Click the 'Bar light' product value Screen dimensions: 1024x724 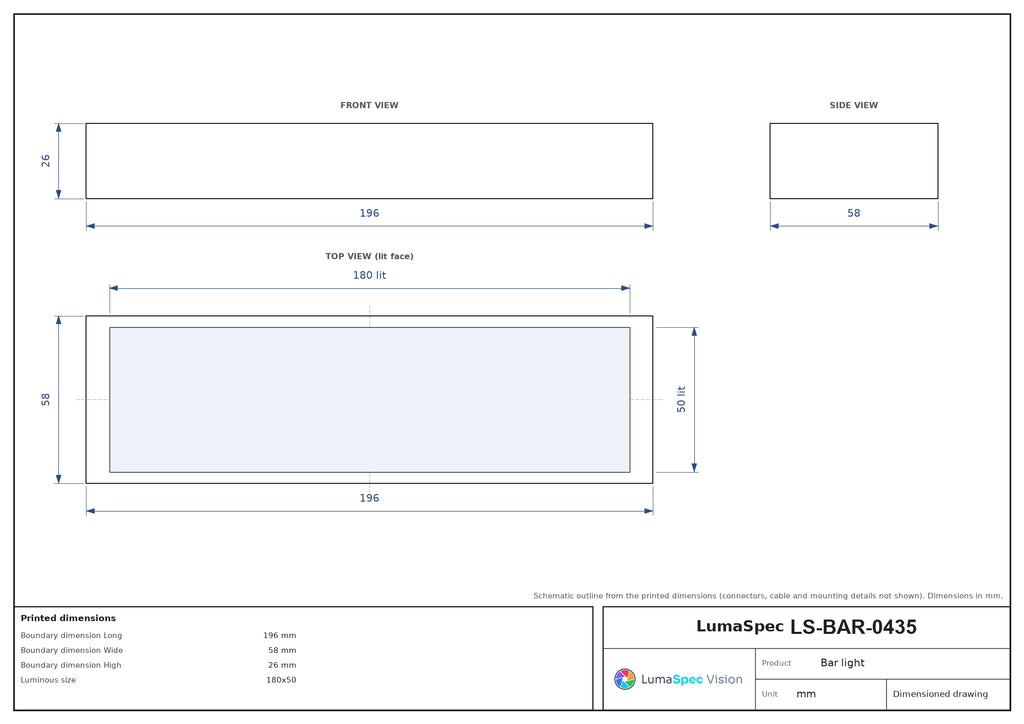point(842,663)
